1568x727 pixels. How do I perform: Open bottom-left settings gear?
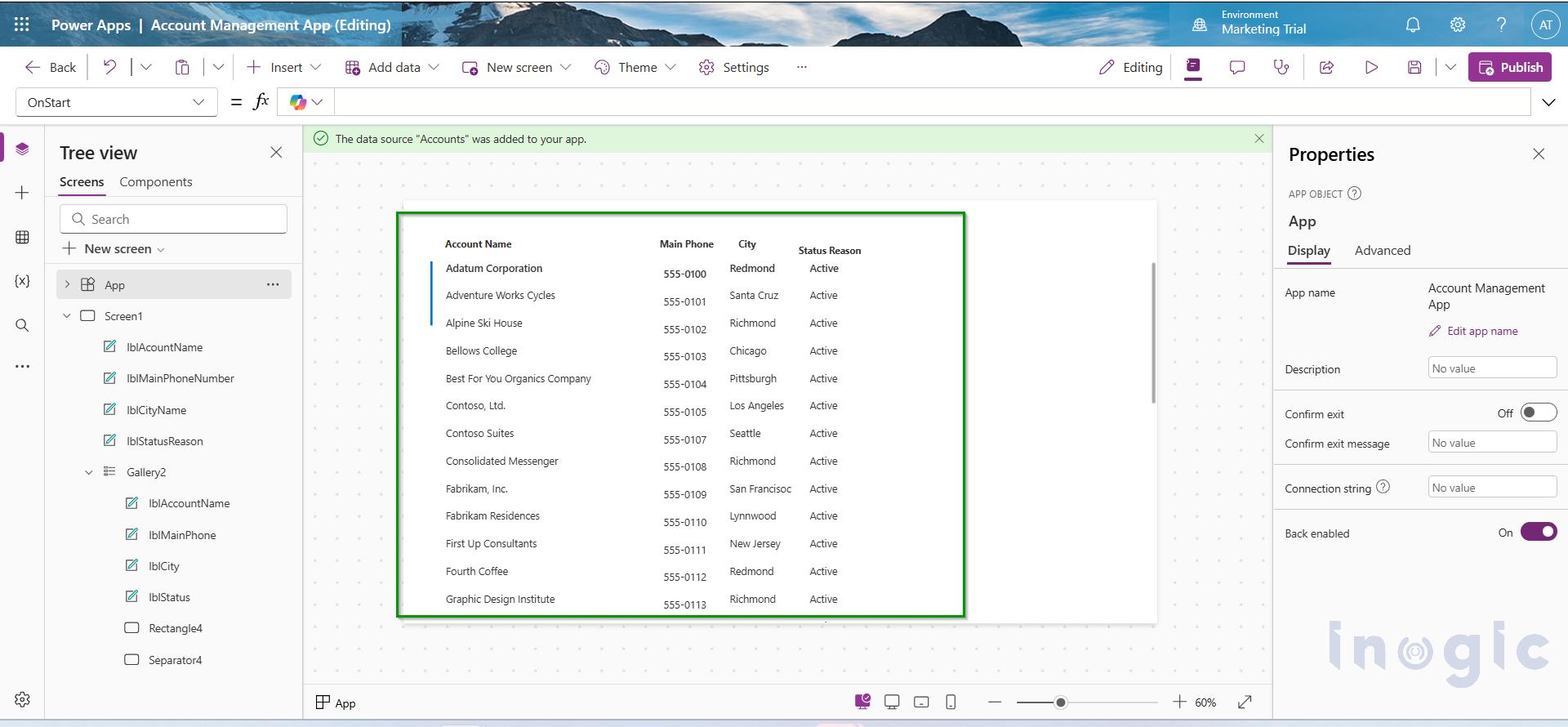point(22,699)
